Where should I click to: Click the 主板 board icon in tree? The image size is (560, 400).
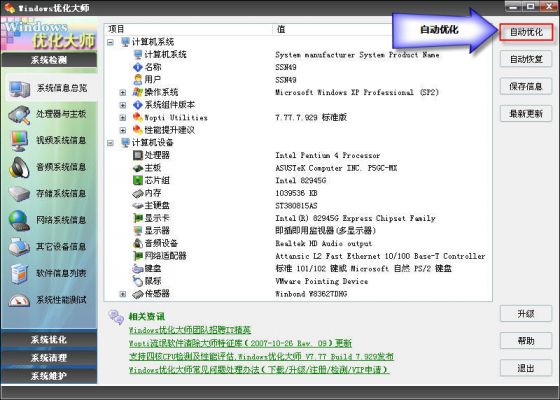pos(138,168)
